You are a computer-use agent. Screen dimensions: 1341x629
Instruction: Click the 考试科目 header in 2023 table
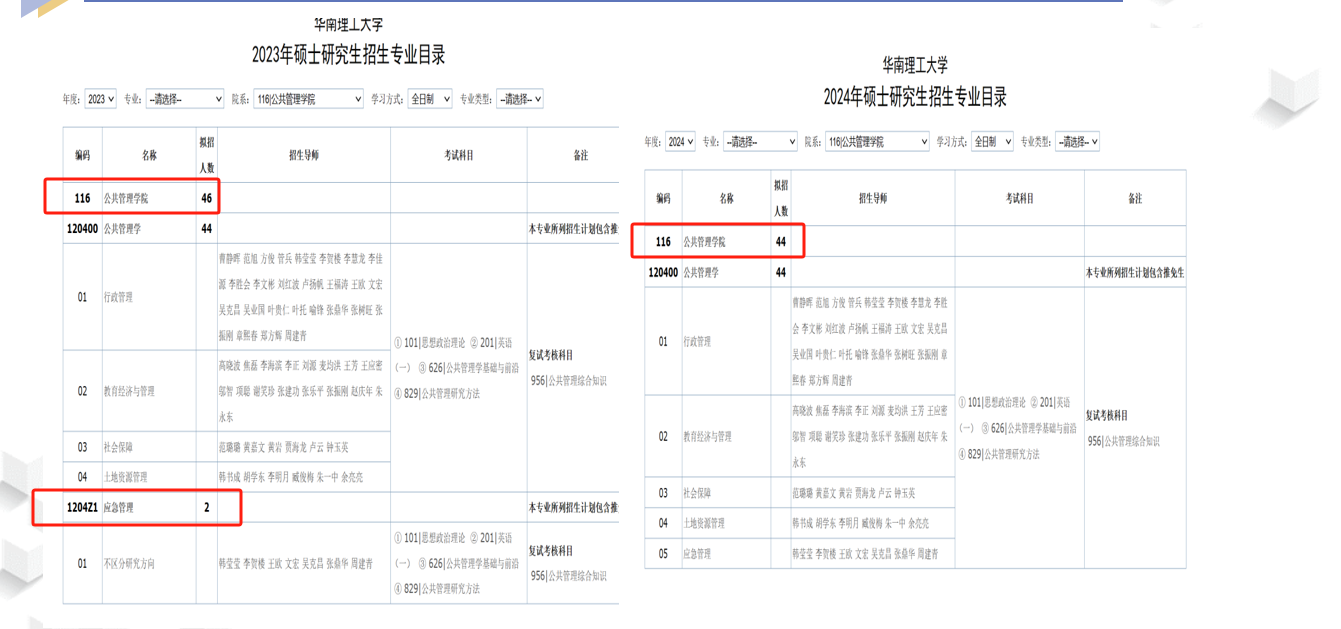[459, 155]
